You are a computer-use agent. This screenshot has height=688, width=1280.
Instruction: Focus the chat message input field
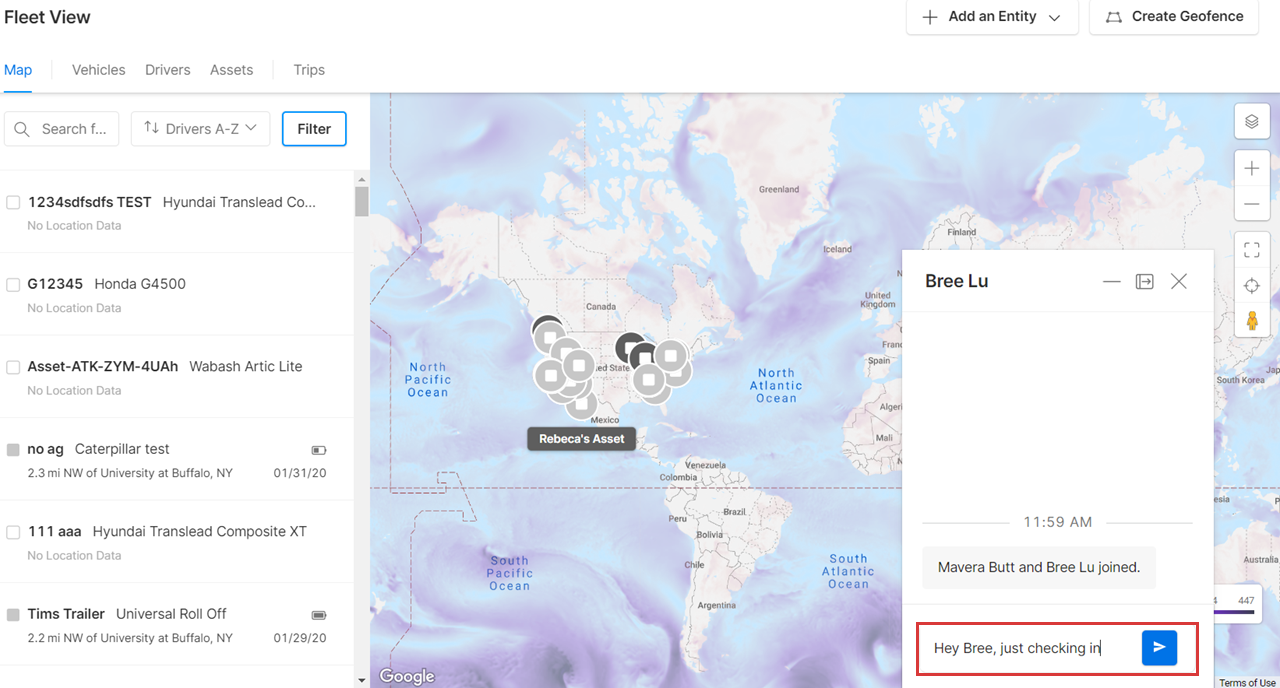pyautogui.click(x=1030, y=648)
